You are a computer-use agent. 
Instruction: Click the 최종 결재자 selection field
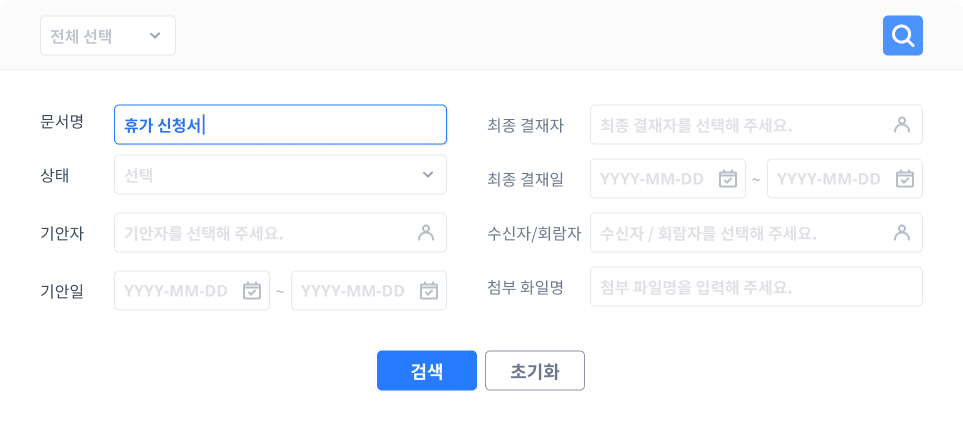click(740, 125)
